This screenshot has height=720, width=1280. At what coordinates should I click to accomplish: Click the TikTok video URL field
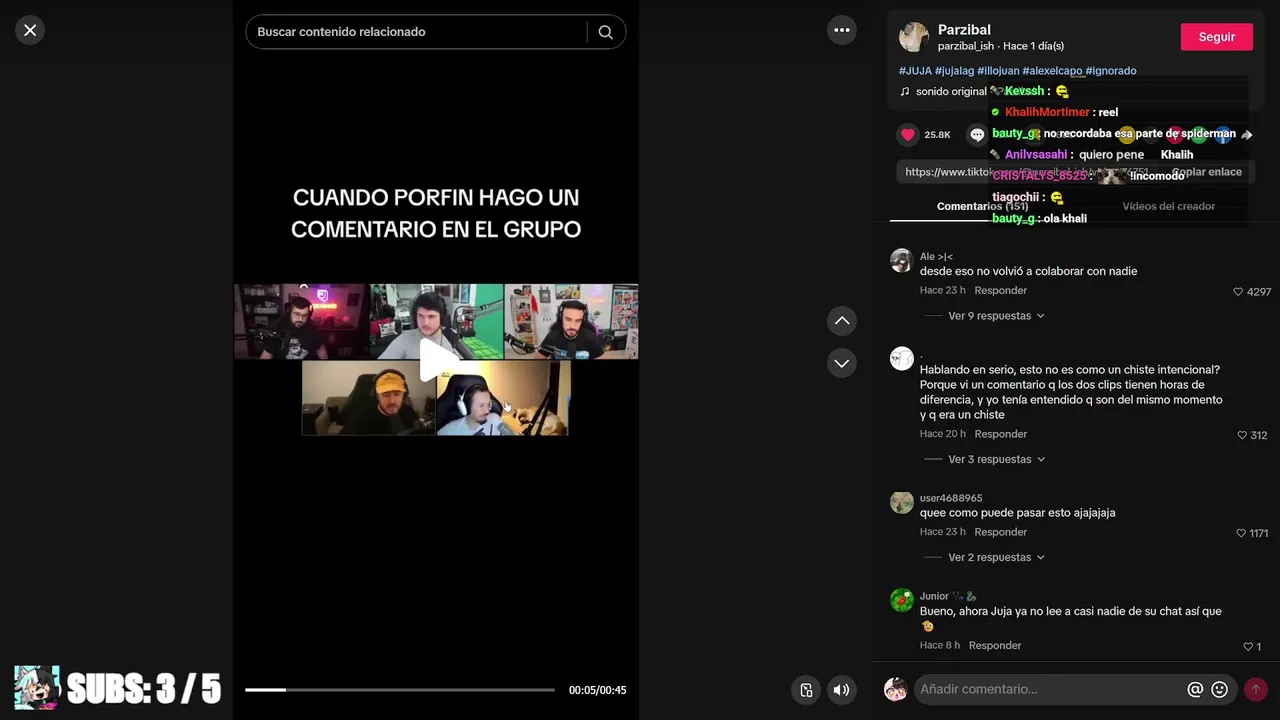pyautogui.click(x=1030, y=172)
